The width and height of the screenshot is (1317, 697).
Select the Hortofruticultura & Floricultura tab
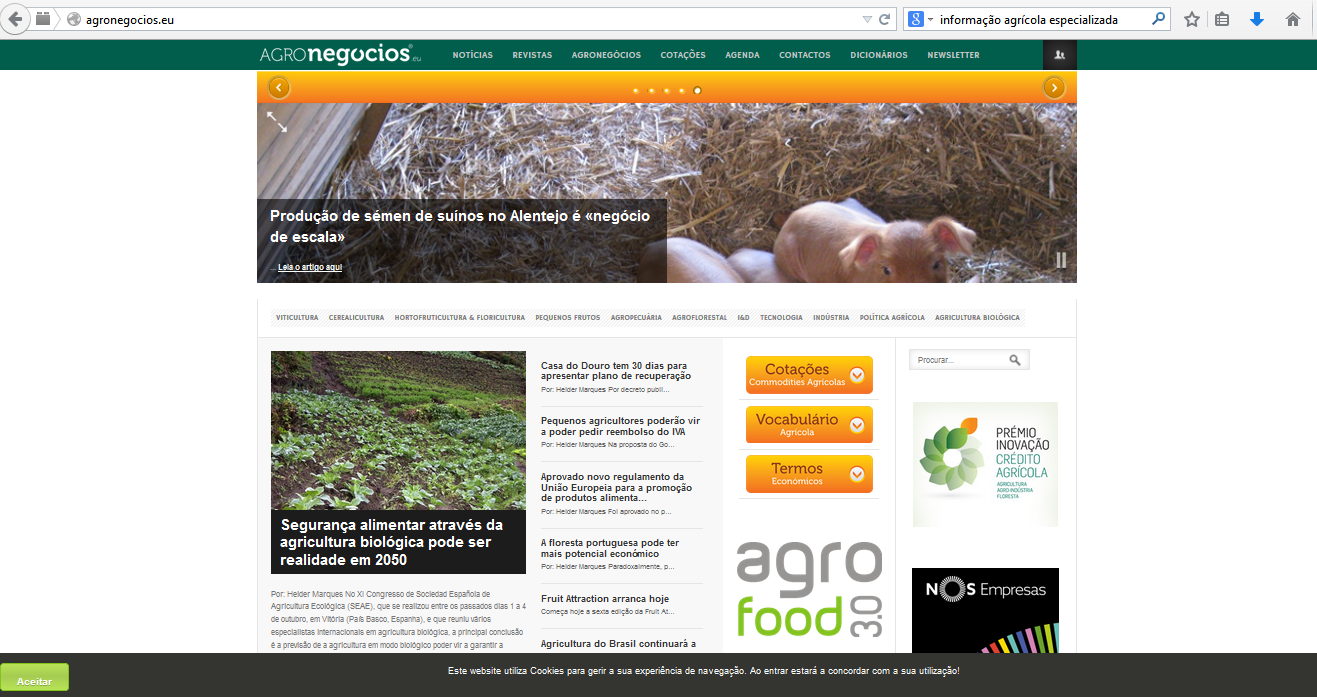[460, 318]
